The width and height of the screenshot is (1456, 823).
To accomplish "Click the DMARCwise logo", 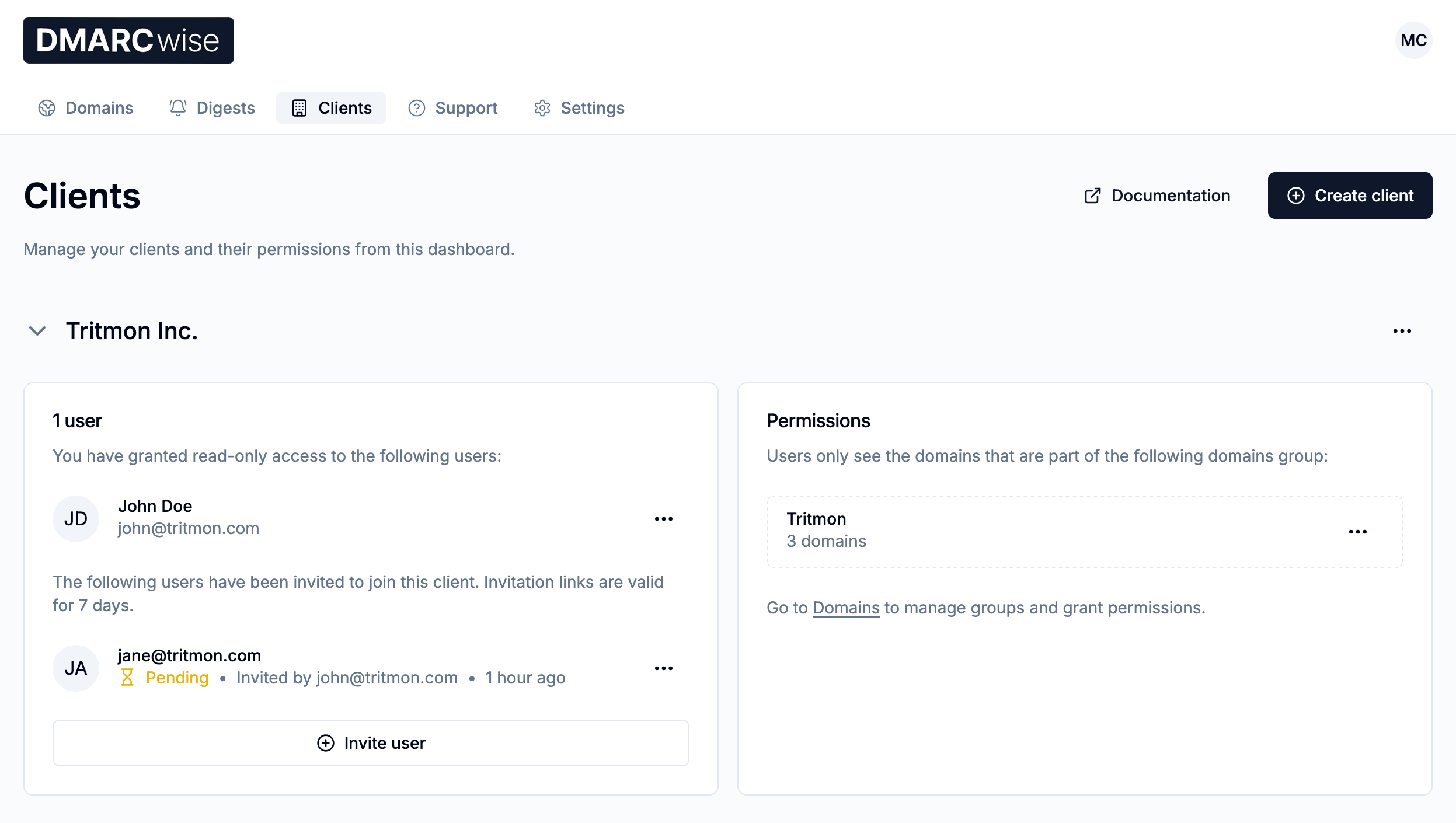I will 128,40.
